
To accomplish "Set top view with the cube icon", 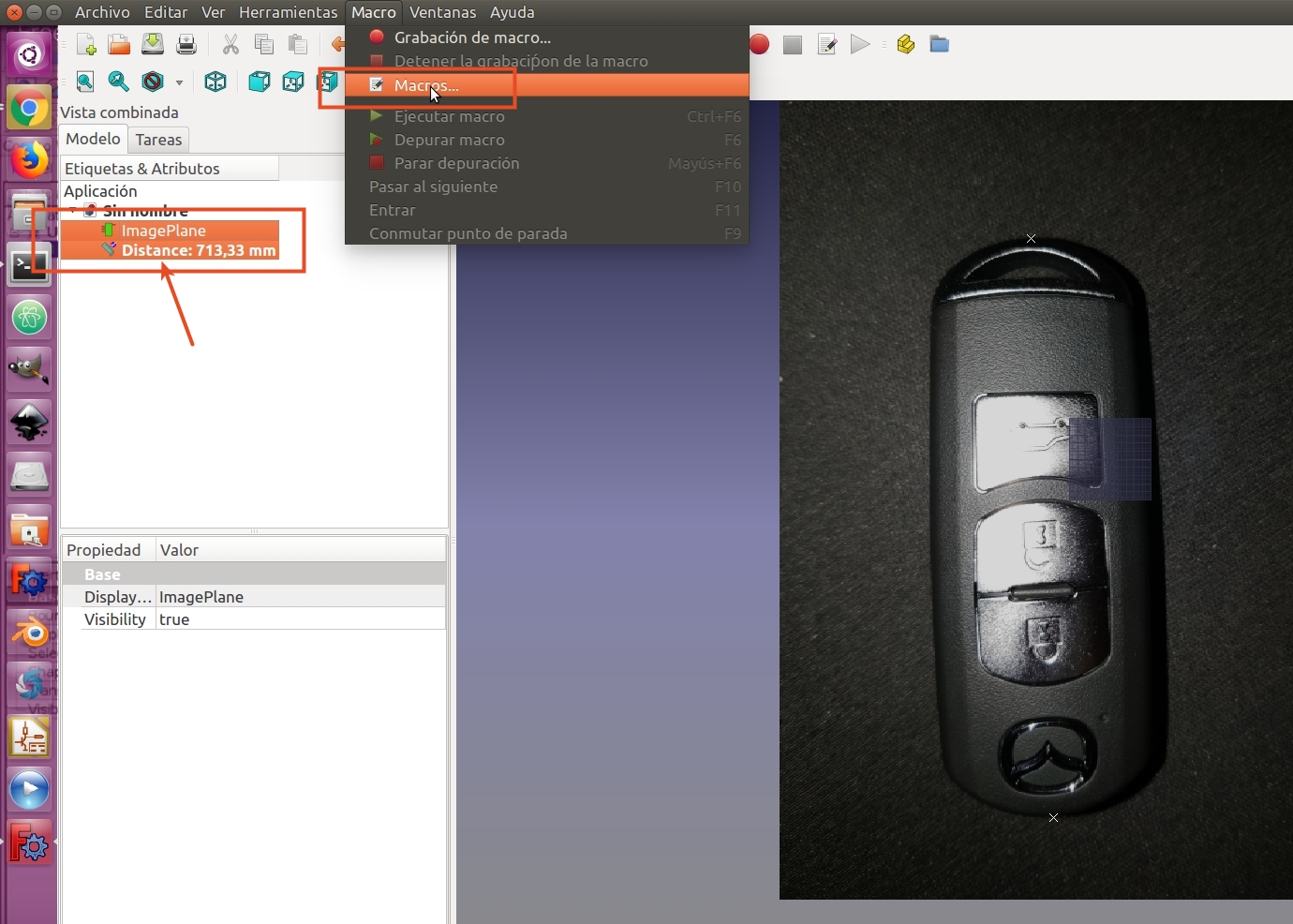I will [293, 82].
